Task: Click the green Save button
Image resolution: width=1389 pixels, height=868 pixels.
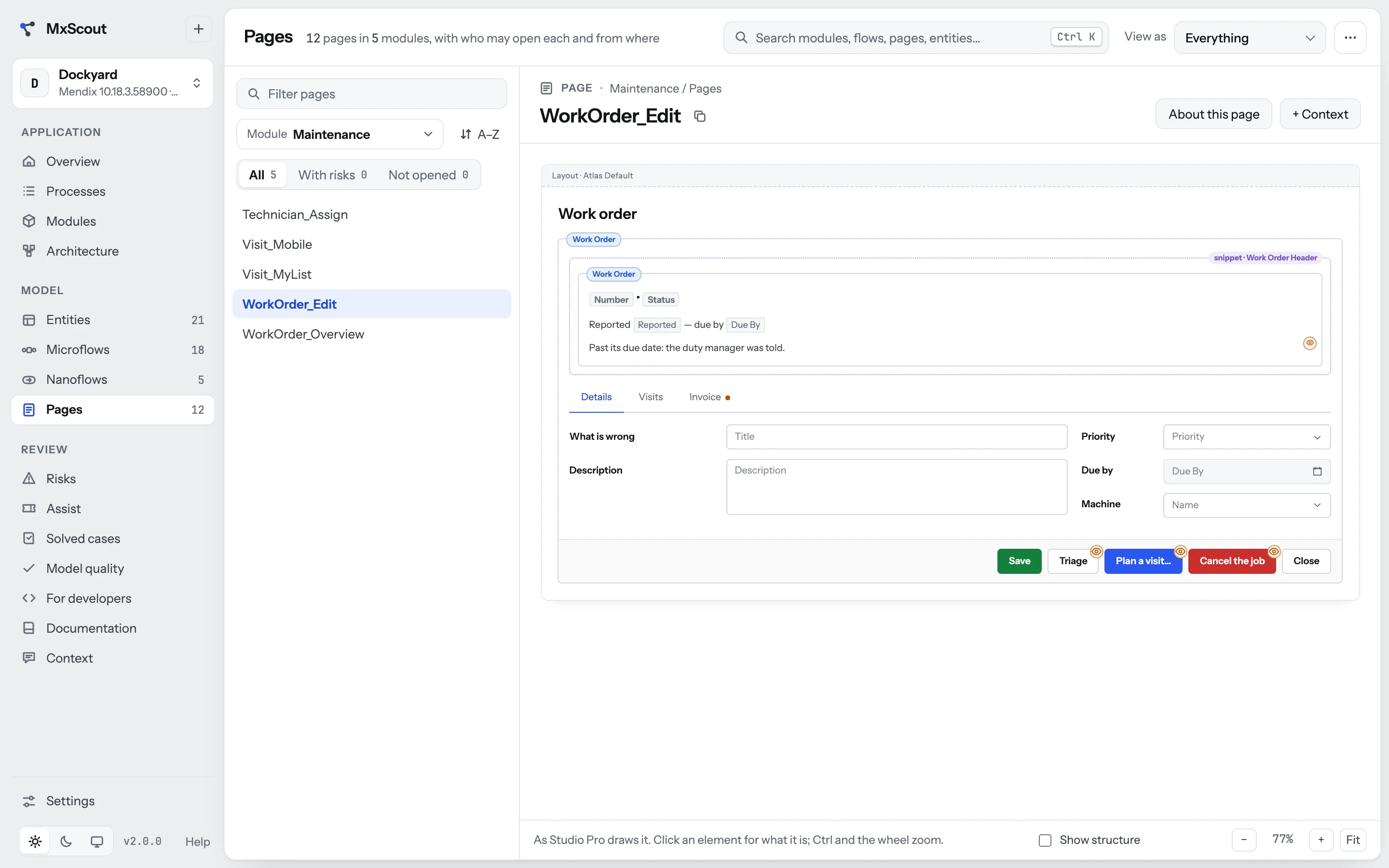Action: coord(1019,561)
